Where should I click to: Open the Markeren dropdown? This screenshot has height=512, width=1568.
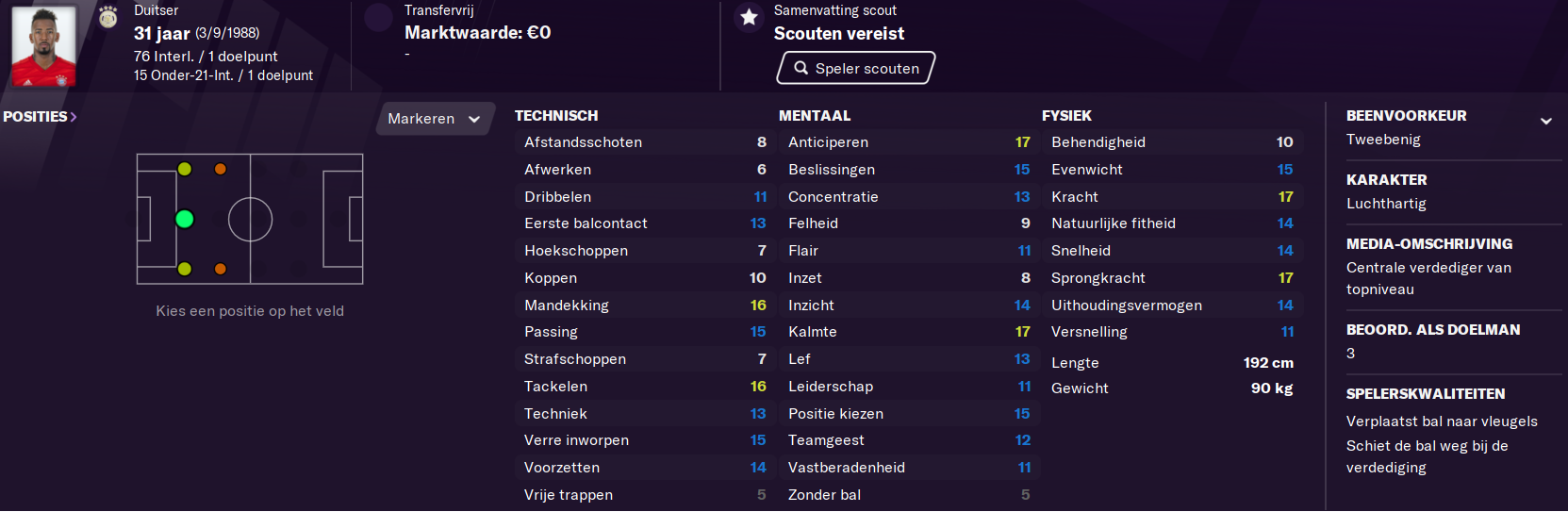point(435,119)
